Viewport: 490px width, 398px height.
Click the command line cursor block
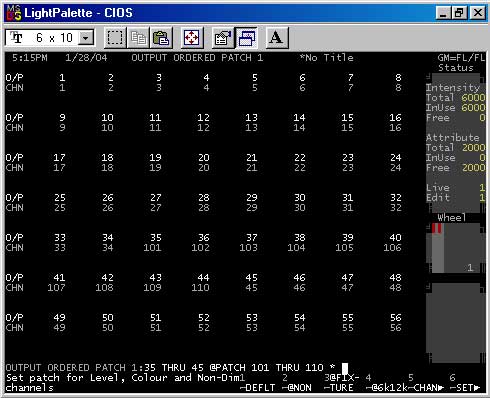coord(345,368)
